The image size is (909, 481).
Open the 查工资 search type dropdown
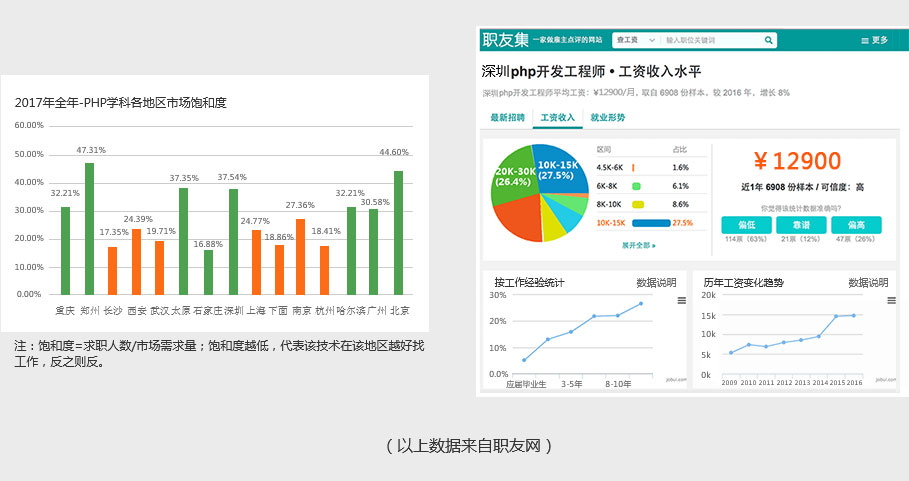[635, 40]
